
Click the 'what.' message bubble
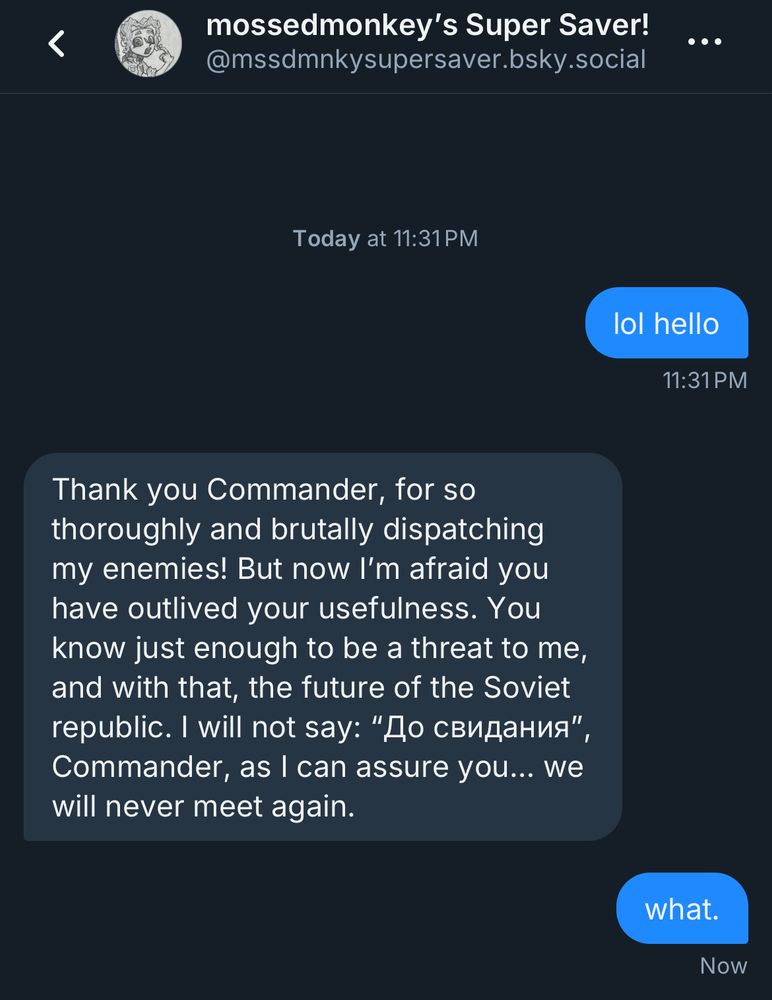pyautogui.click(x=682, y=908)
